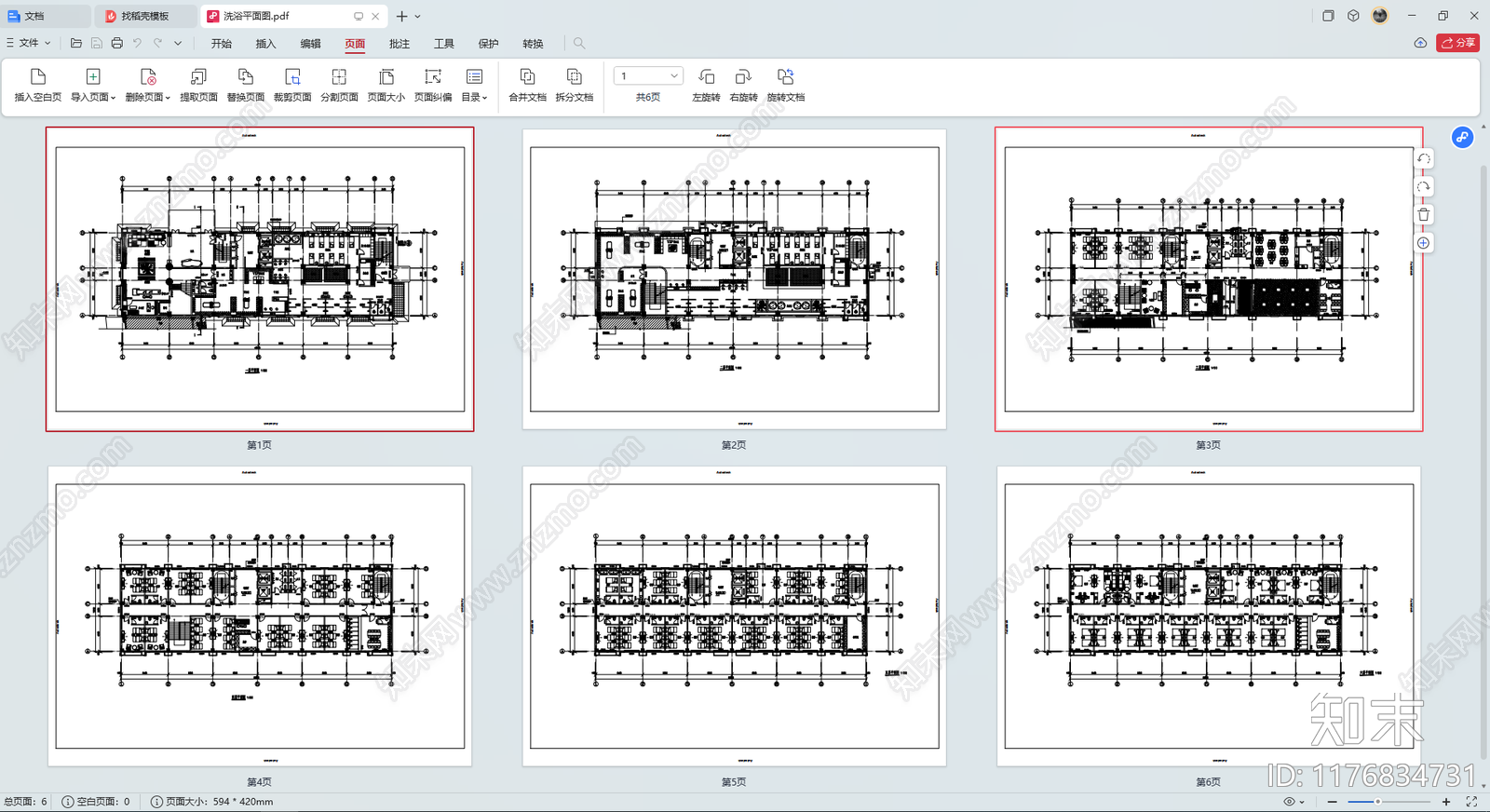Click the red 分享 share button
The image size is (1490, 812).
1458,43
